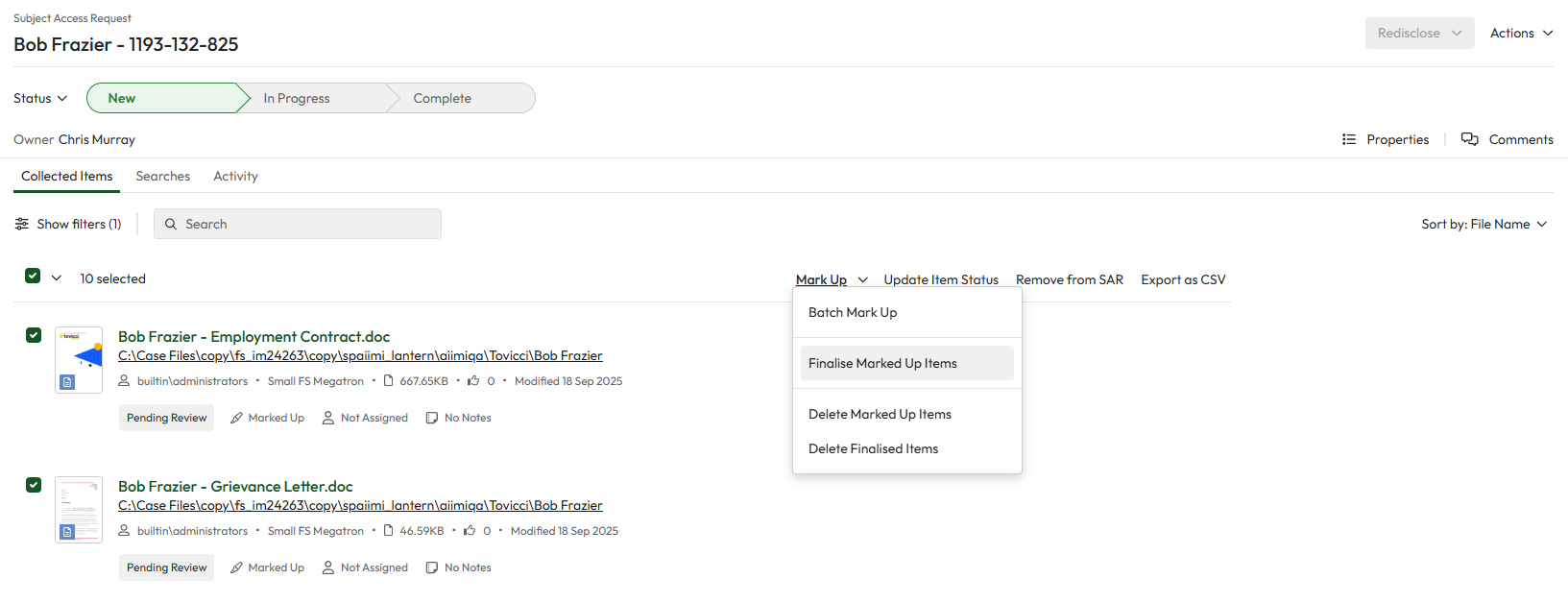Set status stage to In Progress
Image resolution: width=1568 pixels, height=603 pixels.
click(297, 98)
